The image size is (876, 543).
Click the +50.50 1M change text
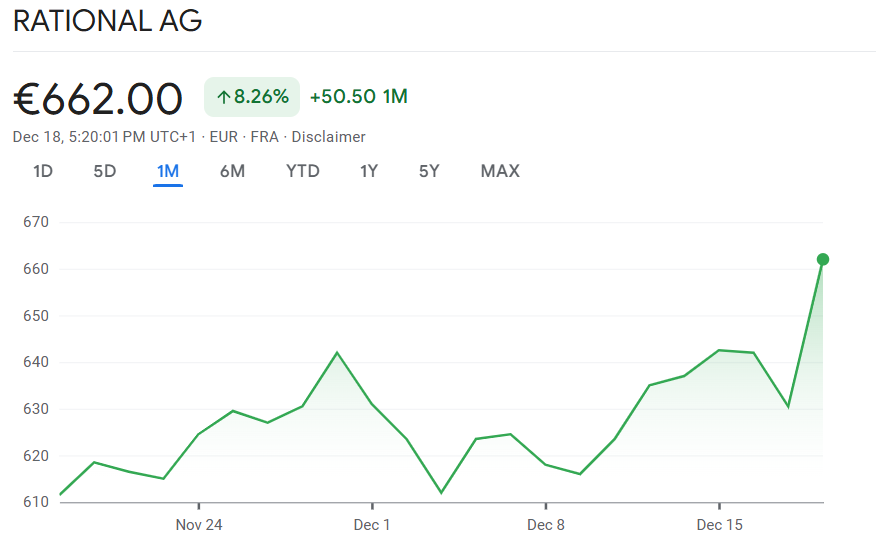click(358, 97)
